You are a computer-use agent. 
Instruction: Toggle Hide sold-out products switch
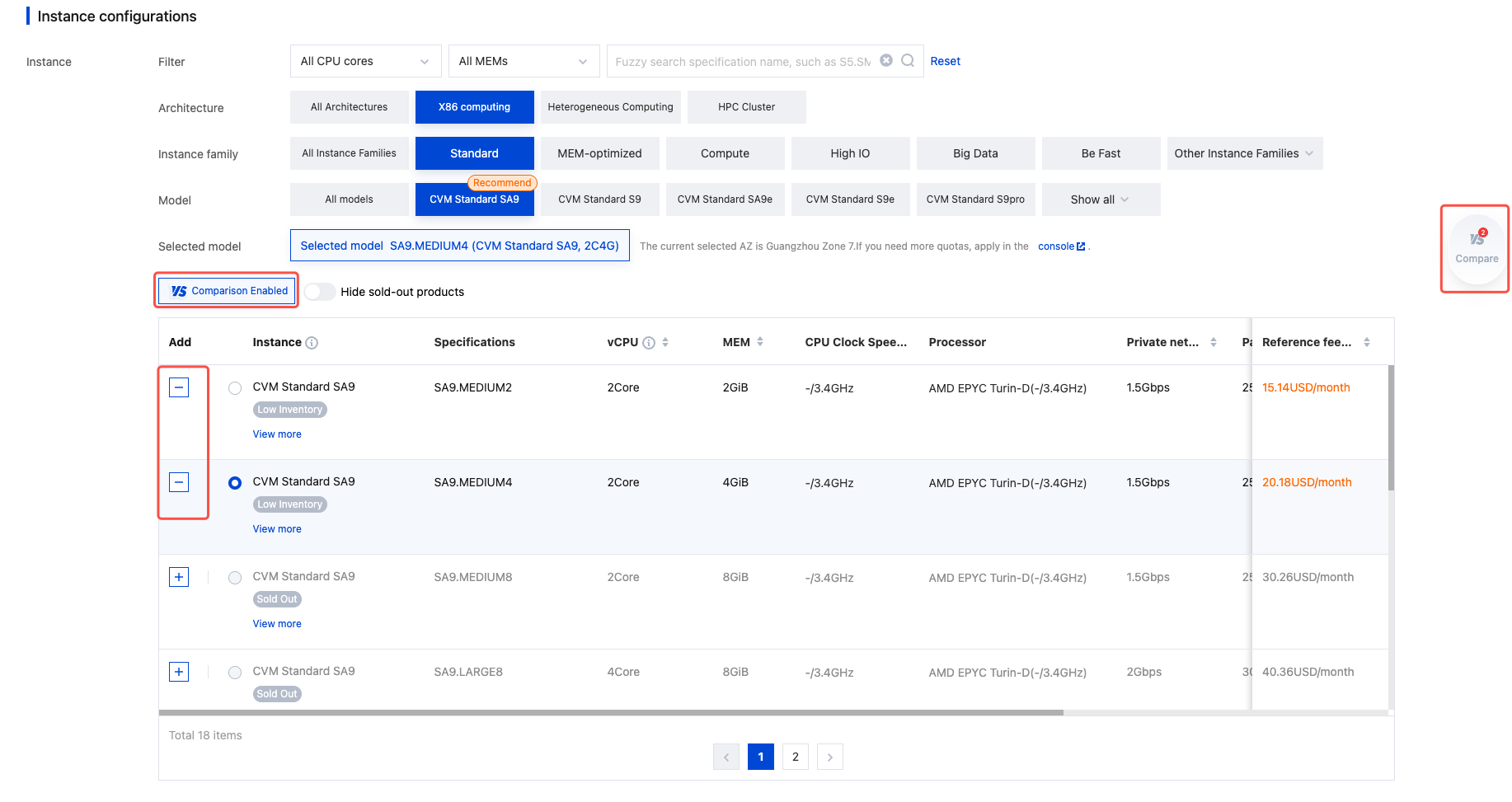pos(319,292)
